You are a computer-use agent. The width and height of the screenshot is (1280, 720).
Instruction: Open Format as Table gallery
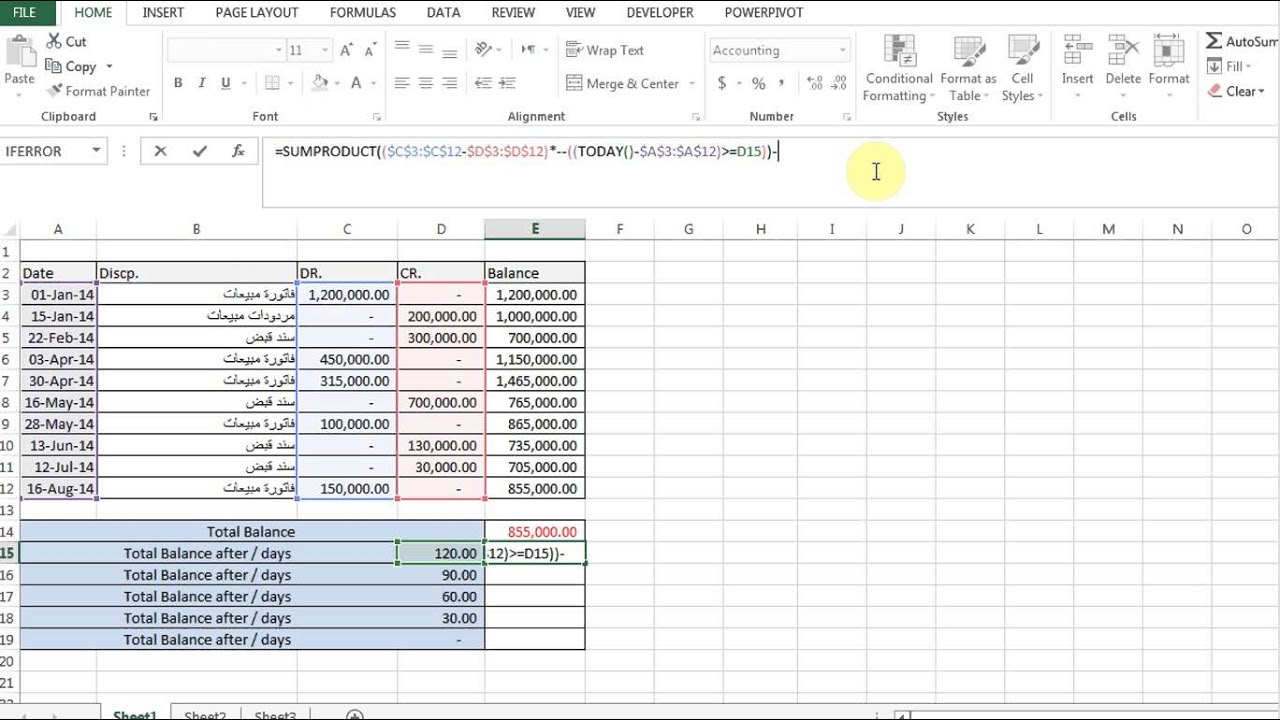tap(968, 68)
